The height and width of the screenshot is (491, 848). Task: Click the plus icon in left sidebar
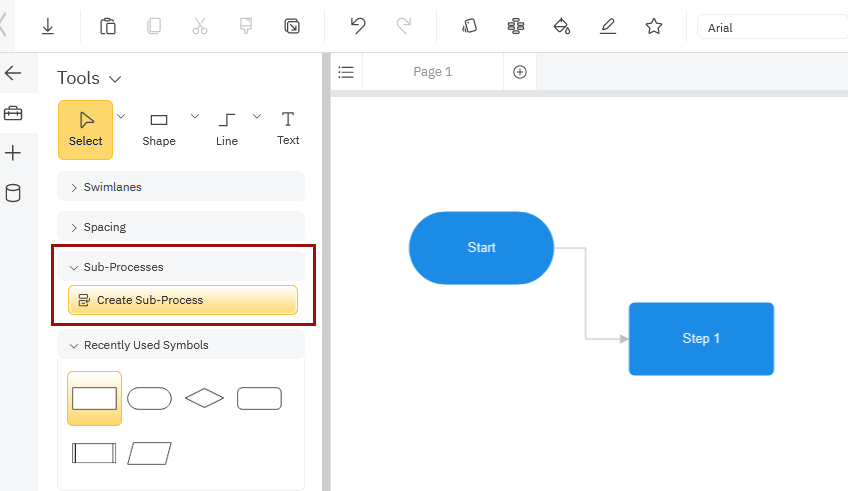[13, 153]
